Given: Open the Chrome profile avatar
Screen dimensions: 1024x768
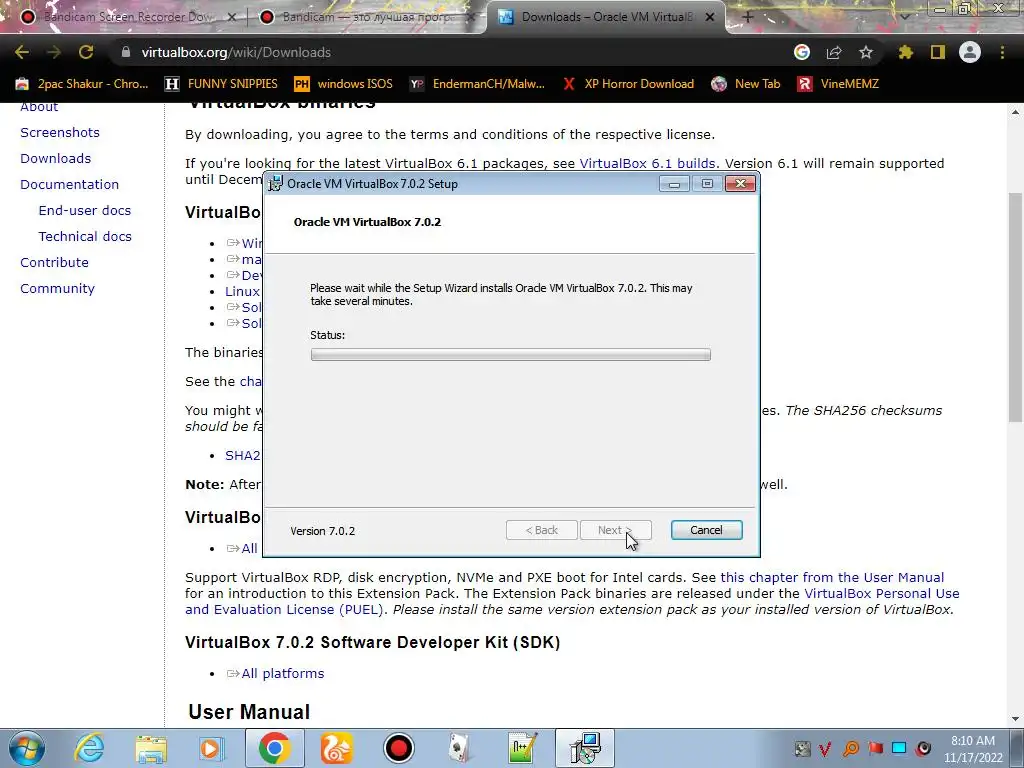Looking at the screenshot, I should coord(970,52).
